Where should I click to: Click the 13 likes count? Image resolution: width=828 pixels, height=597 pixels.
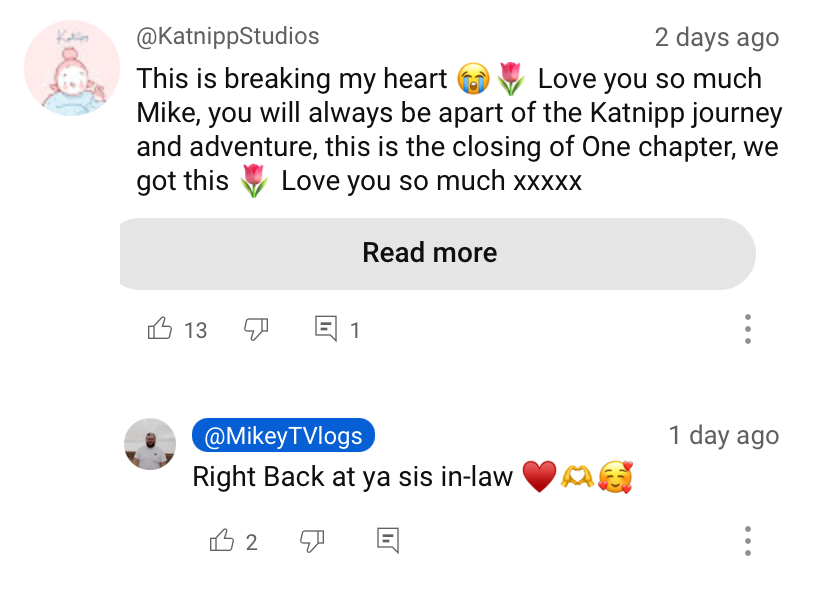click(195, 330)
